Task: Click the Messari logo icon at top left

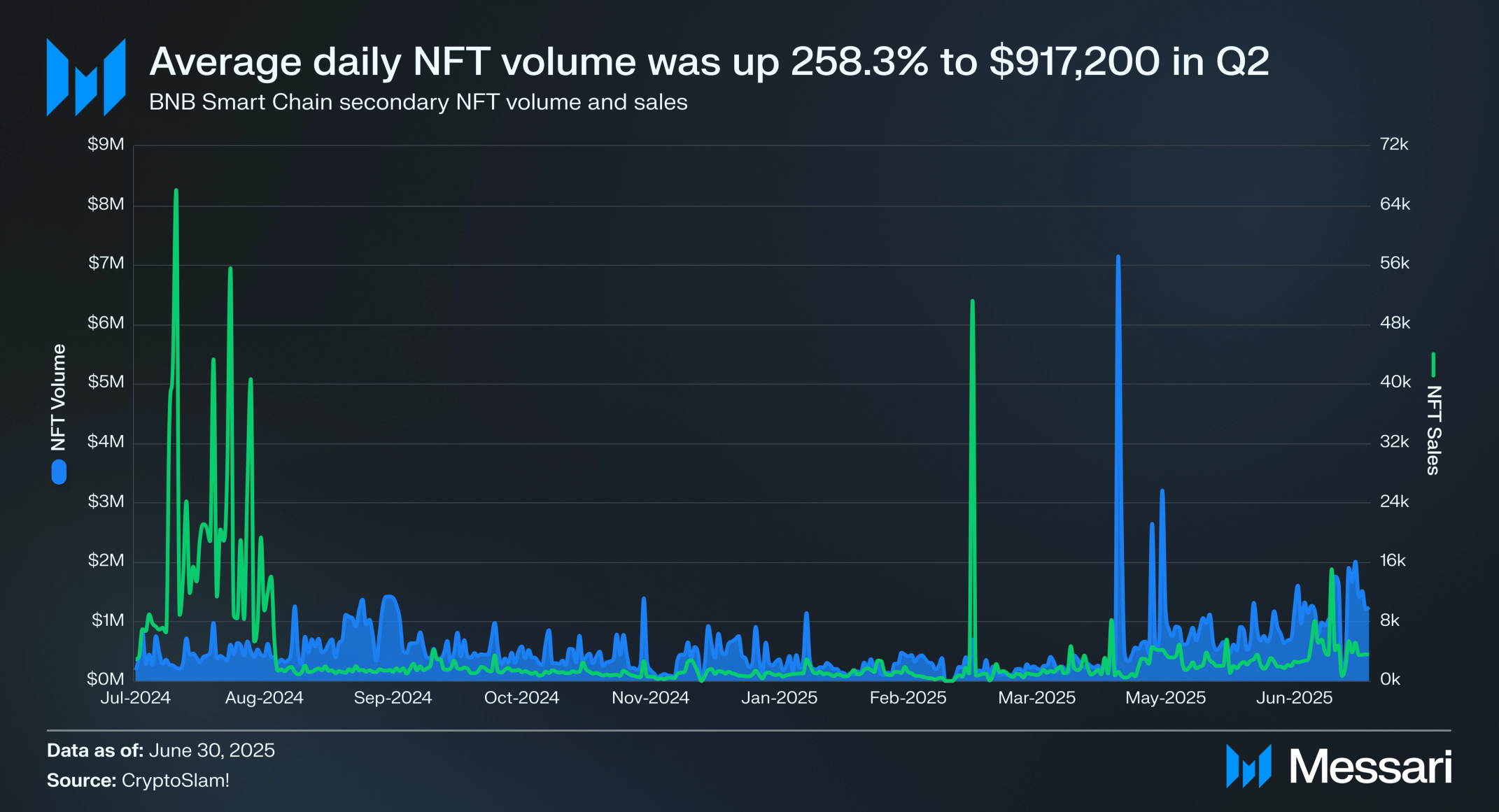Action: [86, 77]
